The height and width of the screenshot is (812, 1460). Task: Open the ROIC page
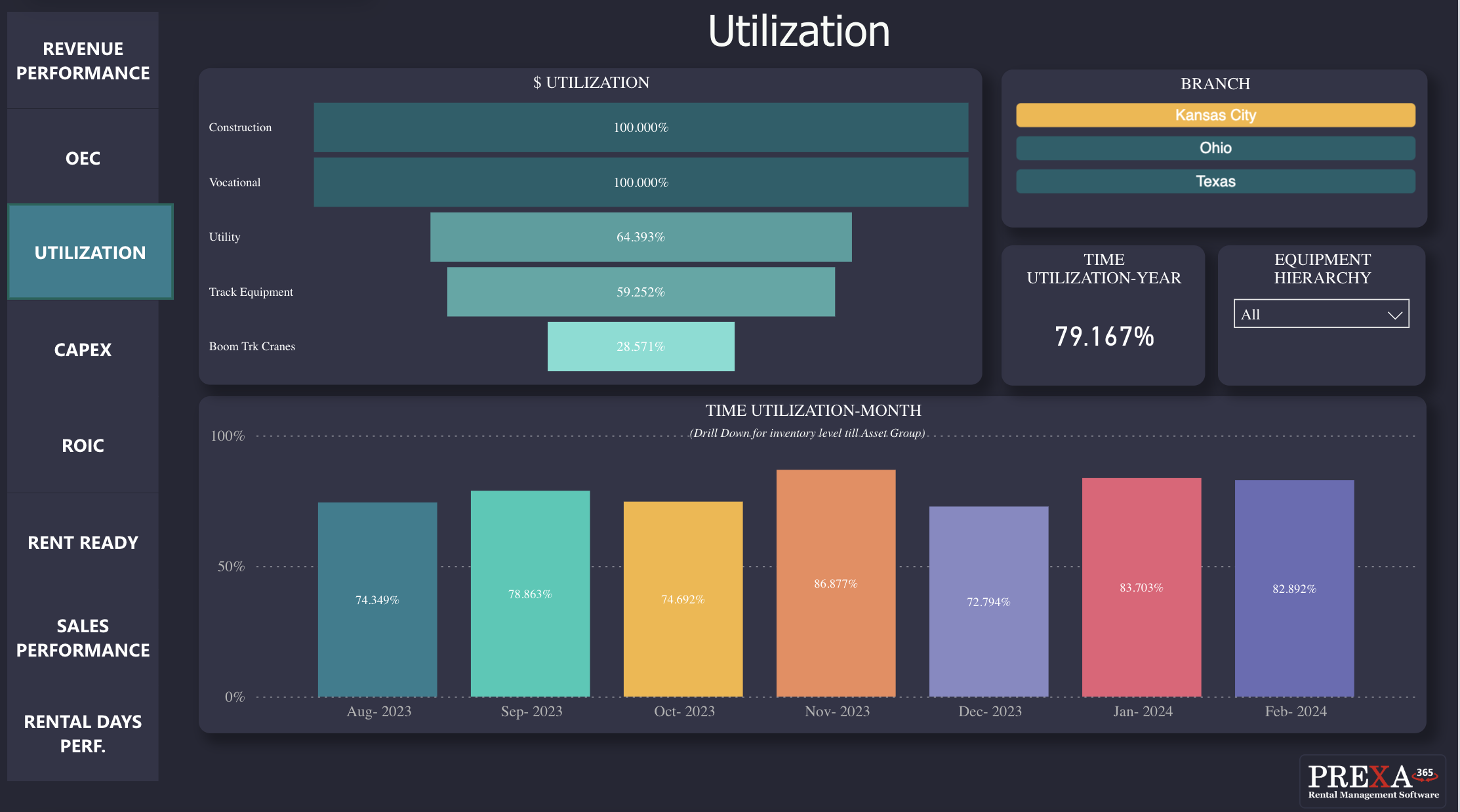point(83,445)
